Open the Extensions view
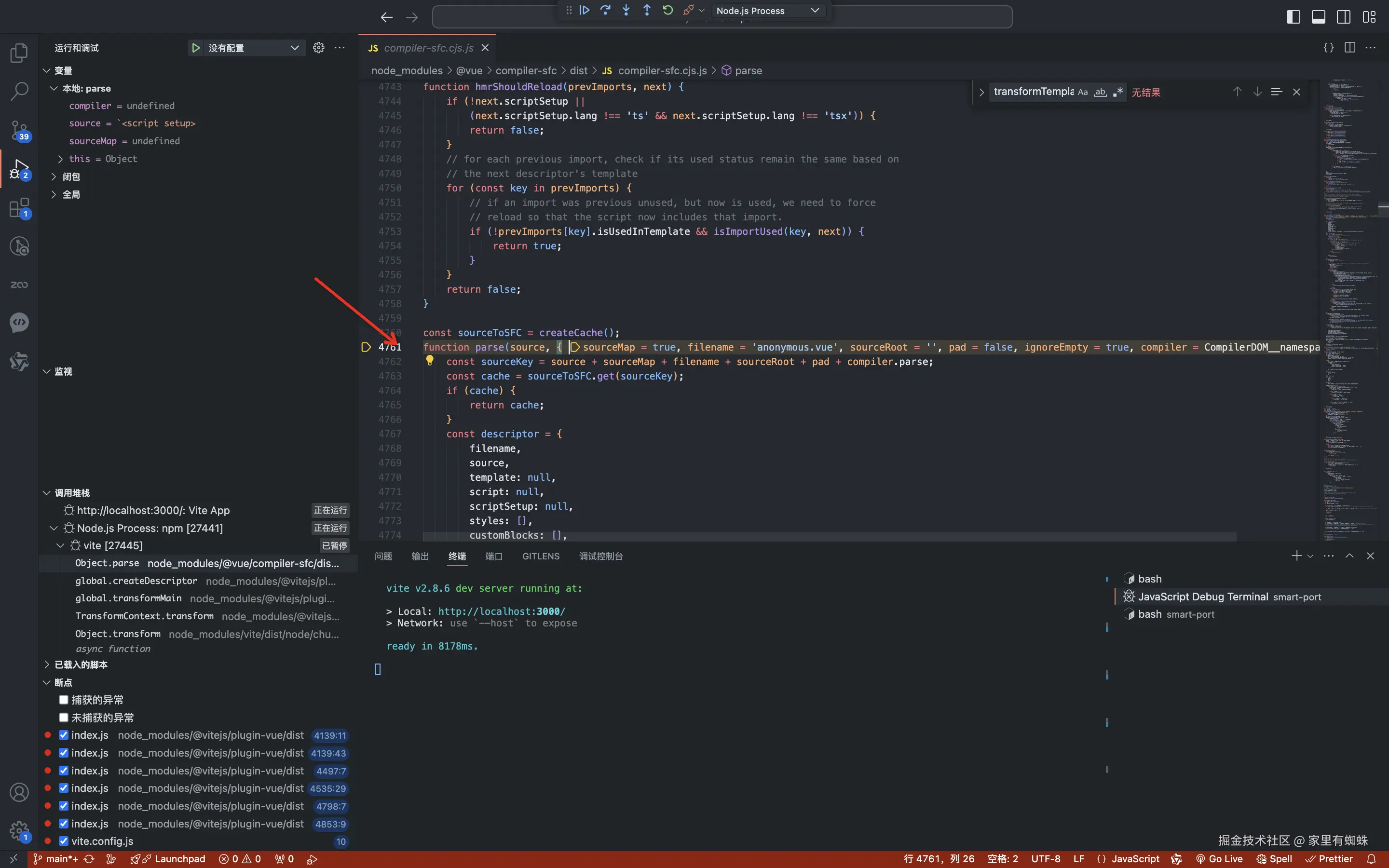The height and width of the screenshot is (868, 1389). (19, 208)
